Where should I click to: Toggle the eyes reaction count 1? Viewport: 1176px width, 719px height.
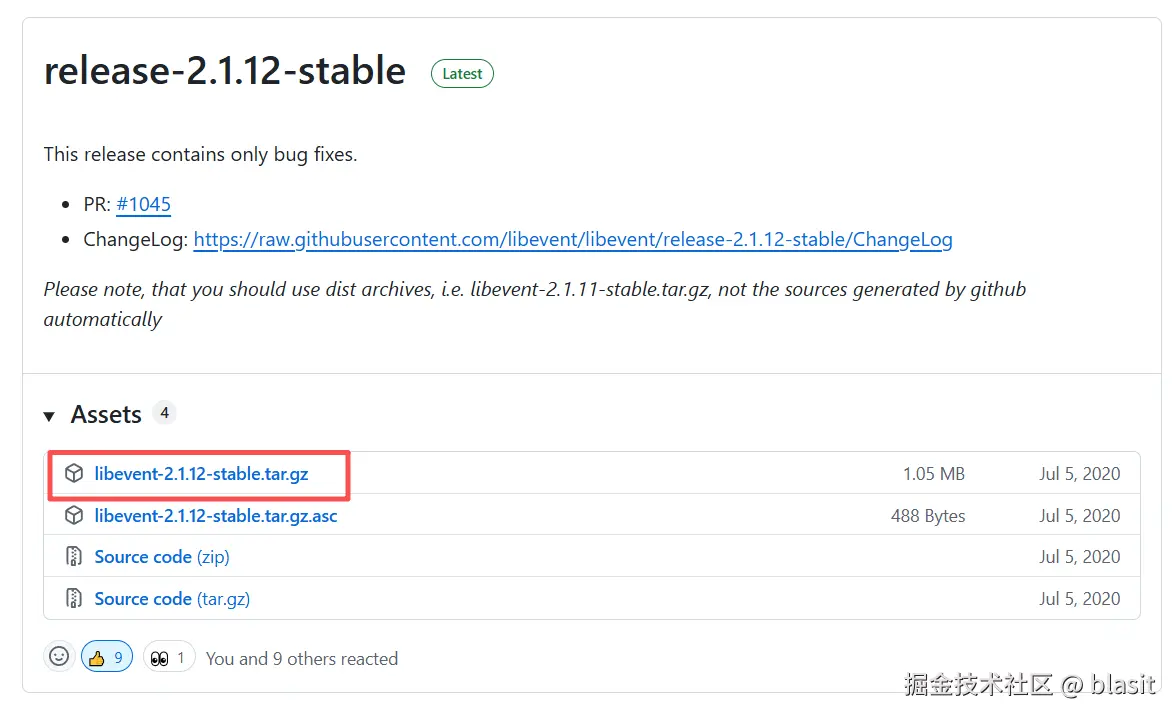(181, 657)
